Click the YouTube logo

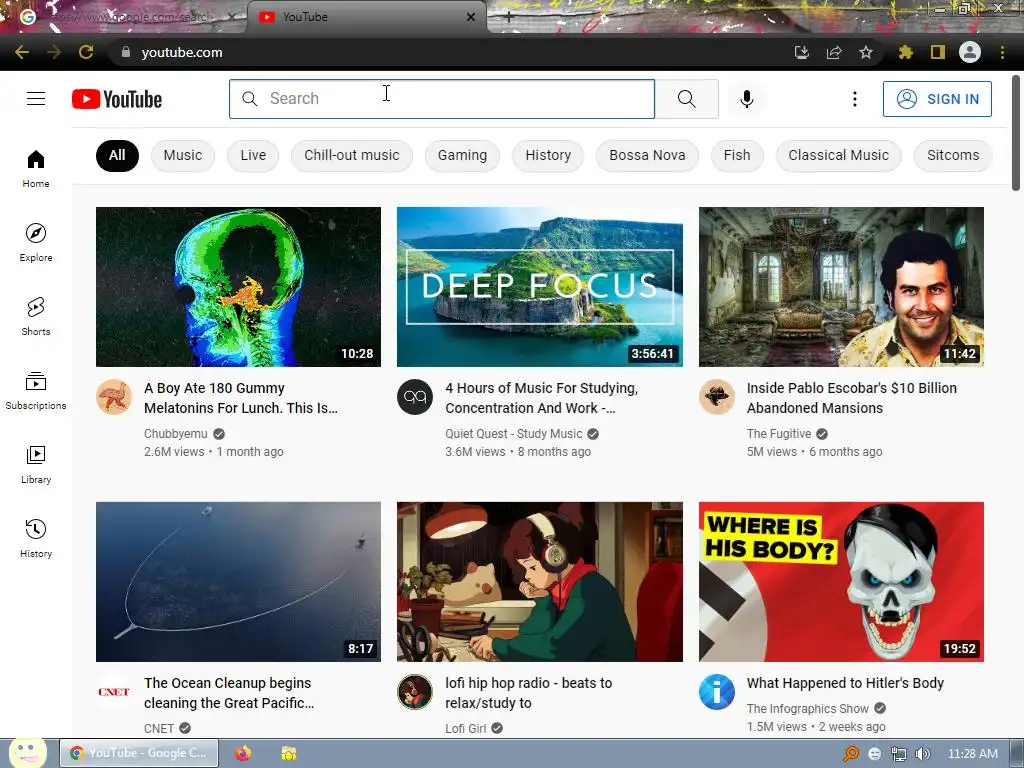pos(117,99)
